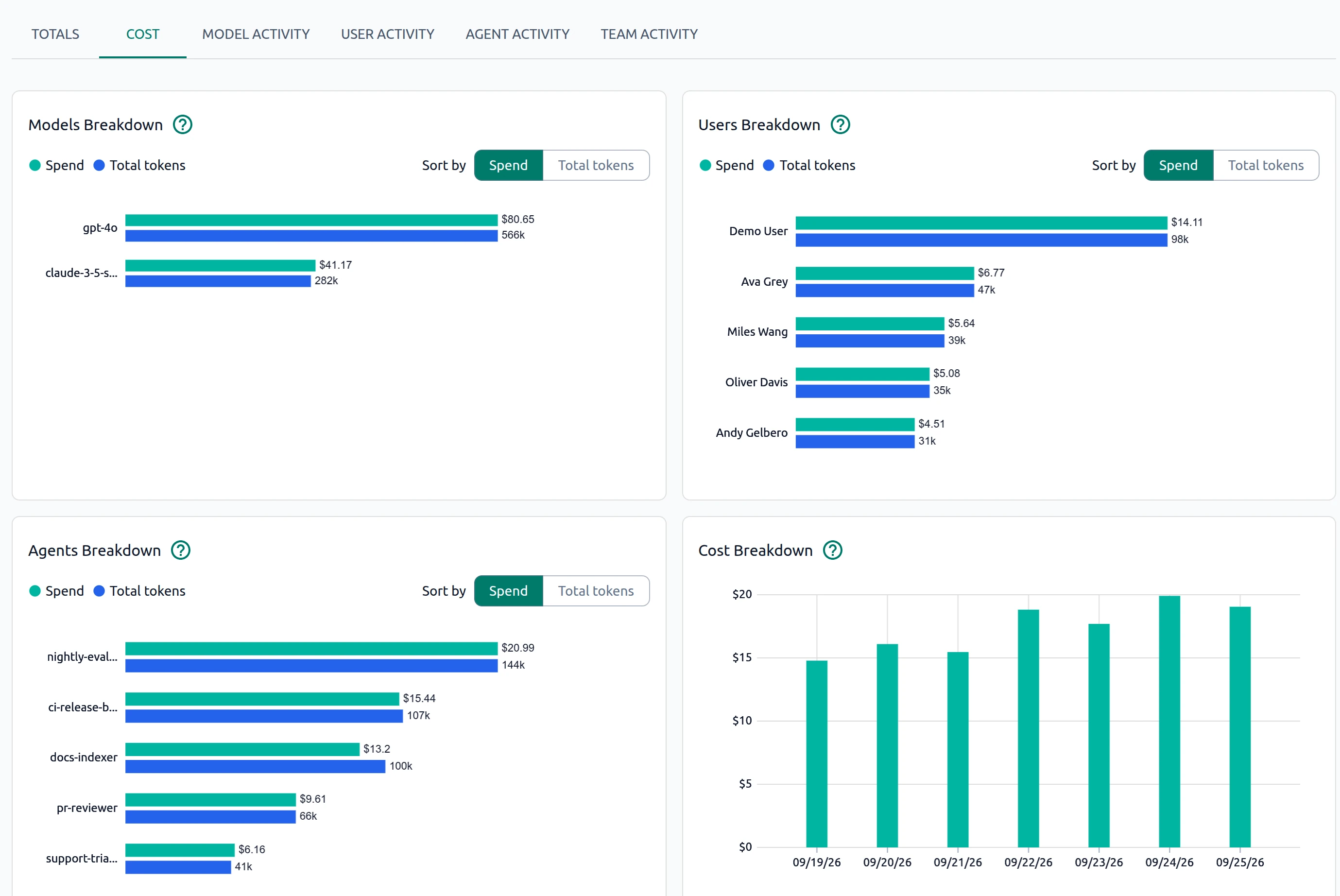
Task: Sort Agents Breakdown by Total tokens
Action: pyautogui.click(x=596, y=591)
